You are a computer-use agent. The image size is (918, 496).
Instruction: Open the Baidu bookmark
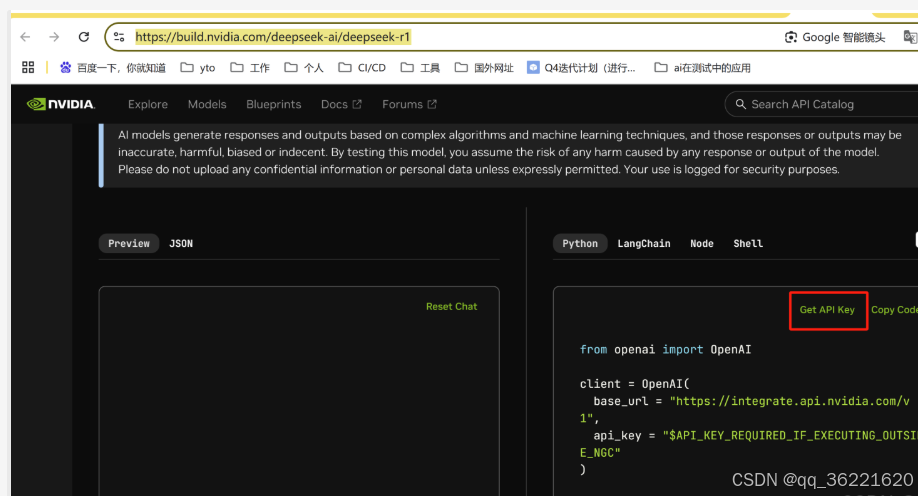(x=112, y=68)
